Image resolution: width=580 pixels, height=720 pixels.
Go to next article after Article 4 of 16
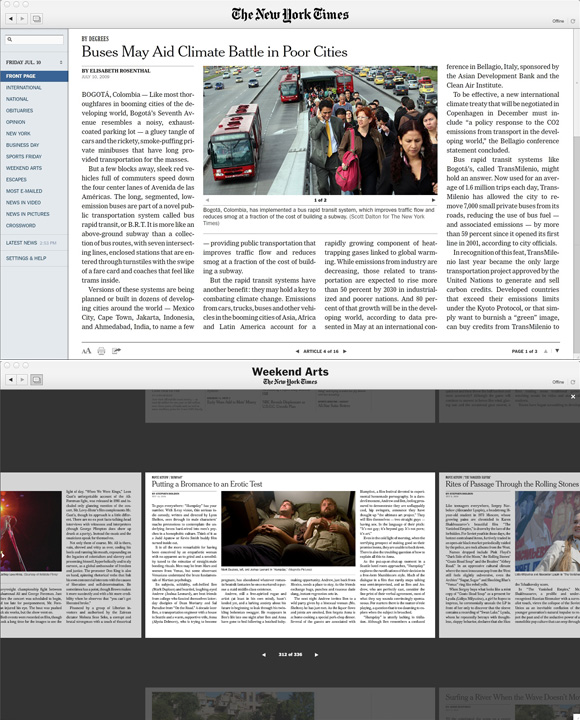[x=345, y=351]
